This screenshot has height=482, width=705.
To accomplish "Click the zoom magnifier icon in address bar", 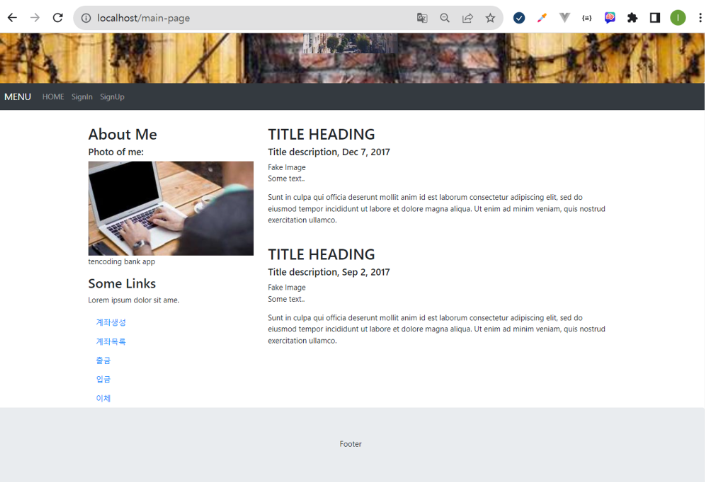I will click(x=445, y=18).
